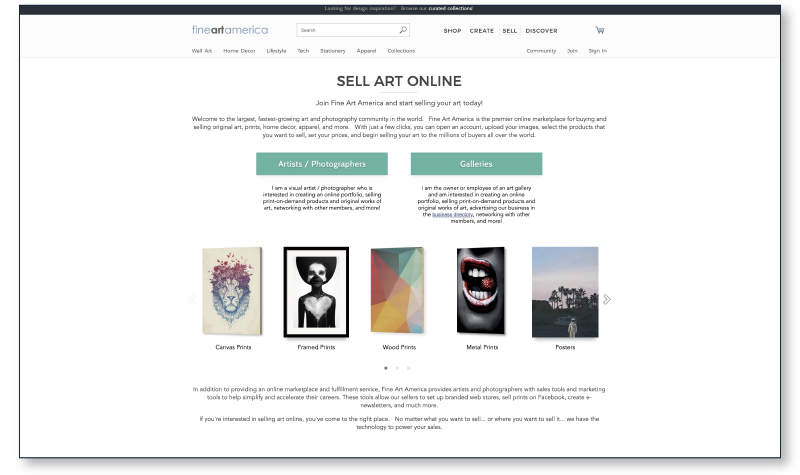Click the search magnifier icon
Screen dimensions: 800x475
pyautogui.click(x=403, y=30)
